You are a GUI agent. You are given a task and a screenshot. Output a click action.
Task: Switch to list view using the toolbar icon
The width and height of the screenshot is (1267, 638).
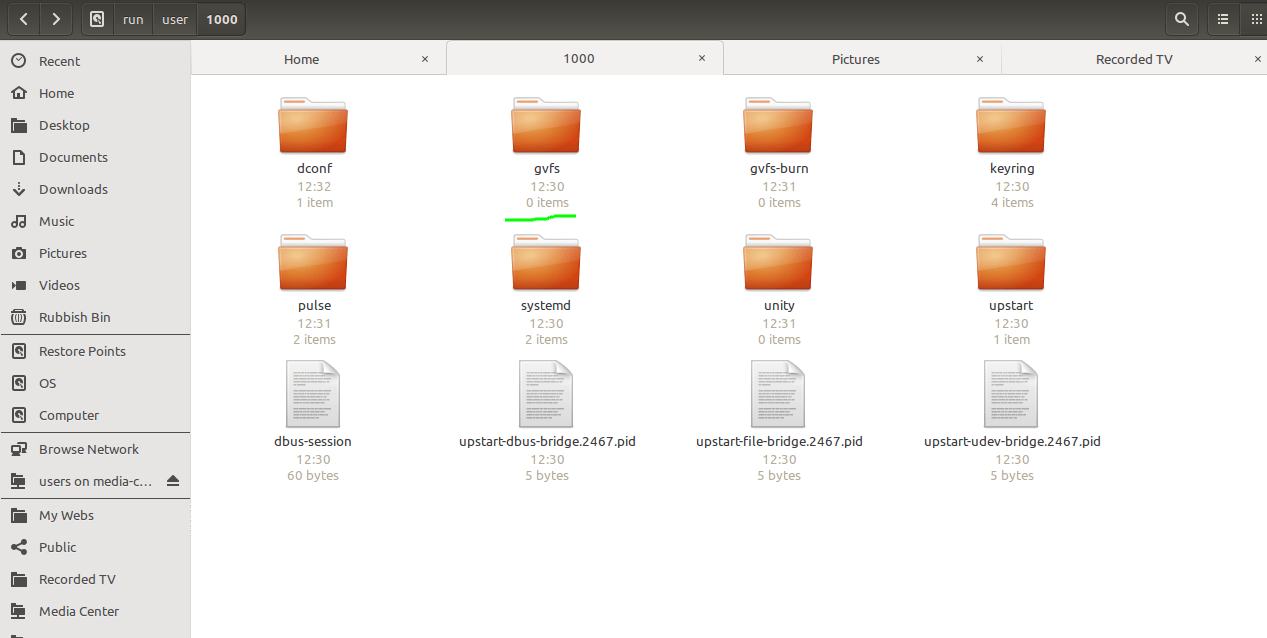pyautogui.click(x=1222, y=19)
